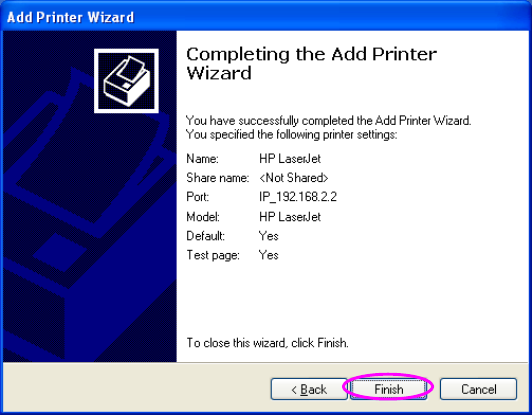Cancel the Add Printer Wizard
The width and height of the screenshot is (532, 415).
478,389
